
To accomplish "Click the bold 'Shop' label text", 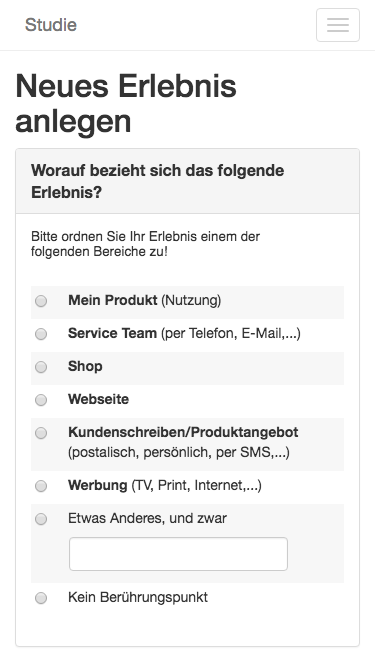I will click(x=85, y=366).
